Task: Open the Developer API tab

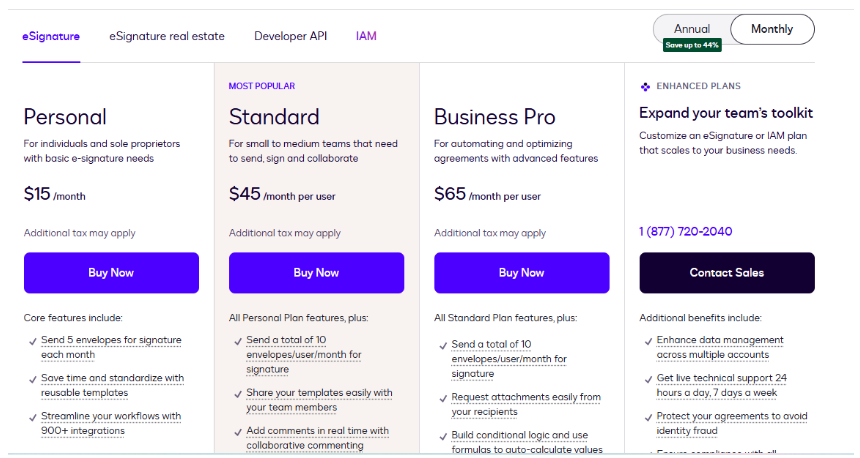Action: click(290, 36)
